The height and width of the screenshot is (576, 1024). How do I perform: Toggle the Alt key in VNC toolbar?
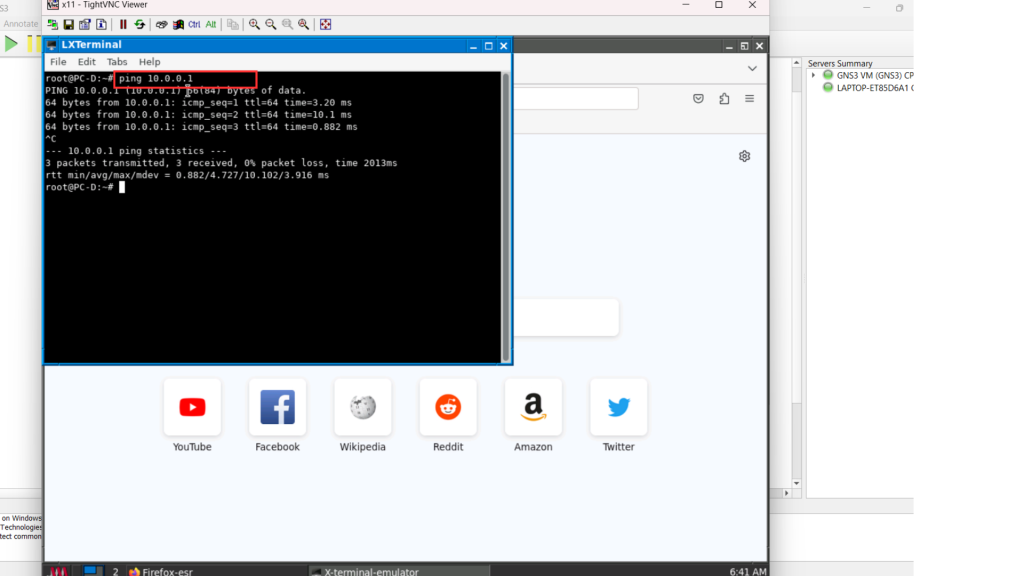(x=211, y=24)
